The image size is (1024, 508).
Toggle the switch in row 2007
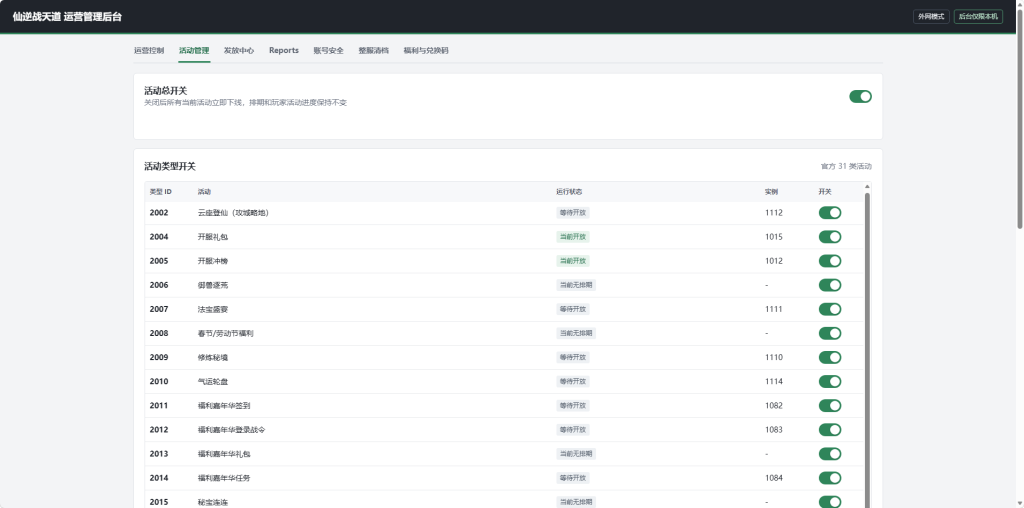[830, 310]
